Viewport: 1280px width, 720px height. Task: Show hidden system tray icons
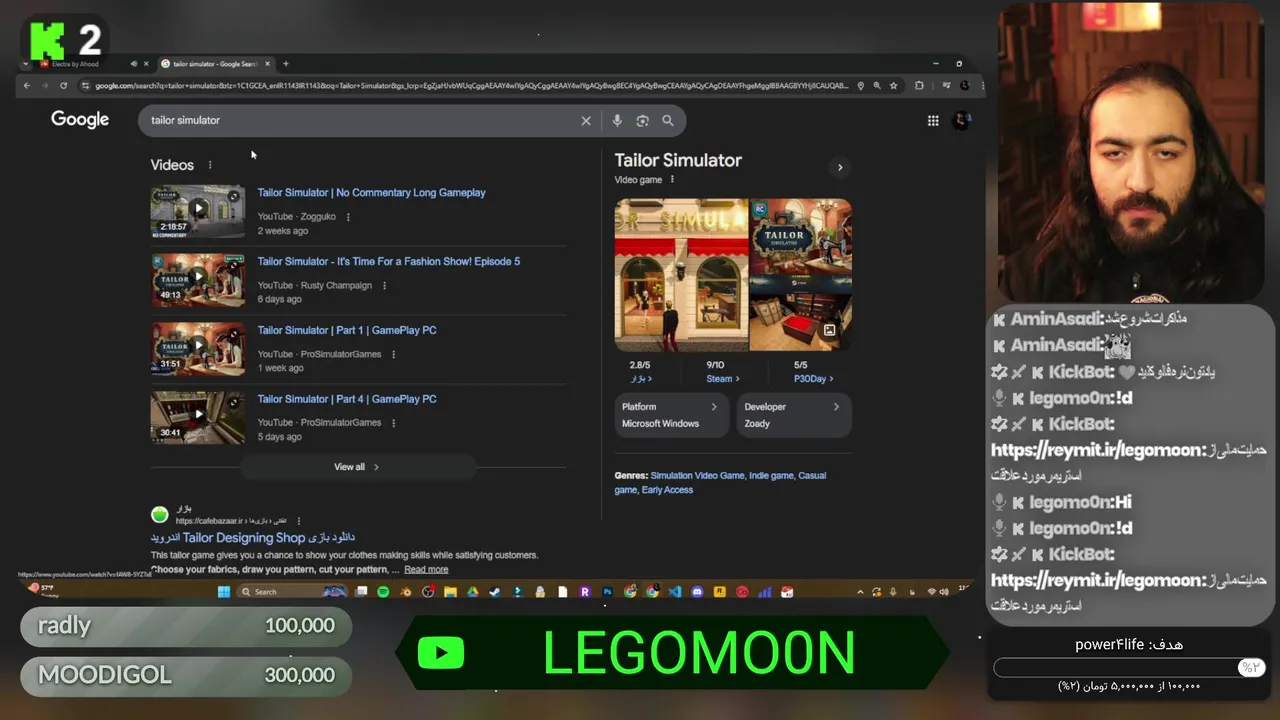860,592
